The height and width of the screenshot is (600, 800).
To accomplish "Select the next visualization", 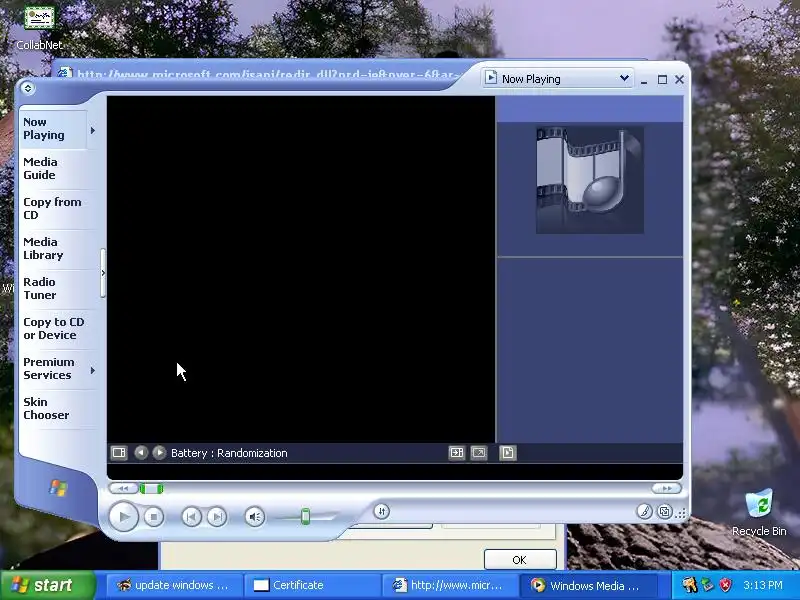I will point(159,453).
